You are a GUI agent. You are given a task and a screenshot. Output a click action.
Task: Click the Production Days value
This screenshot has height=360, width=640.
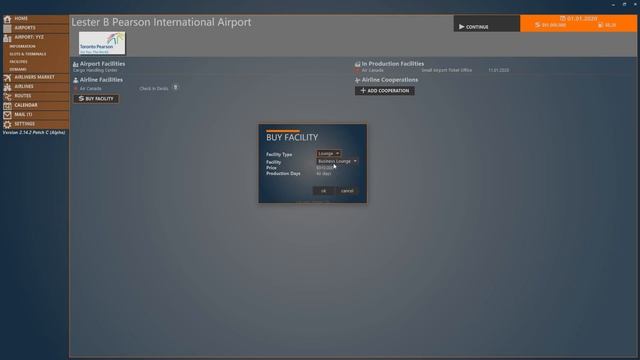click(x=324, y=174)
